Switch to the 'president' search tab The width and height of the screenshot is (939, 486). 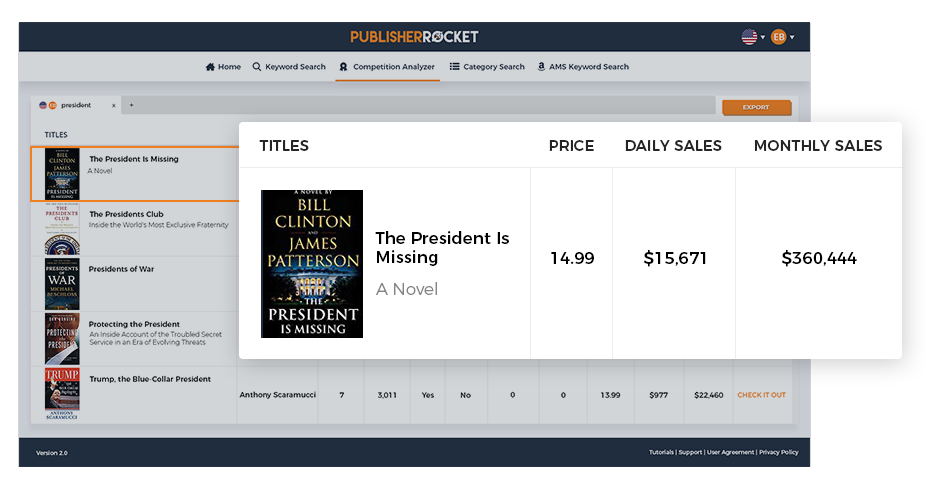pos(75,105)
